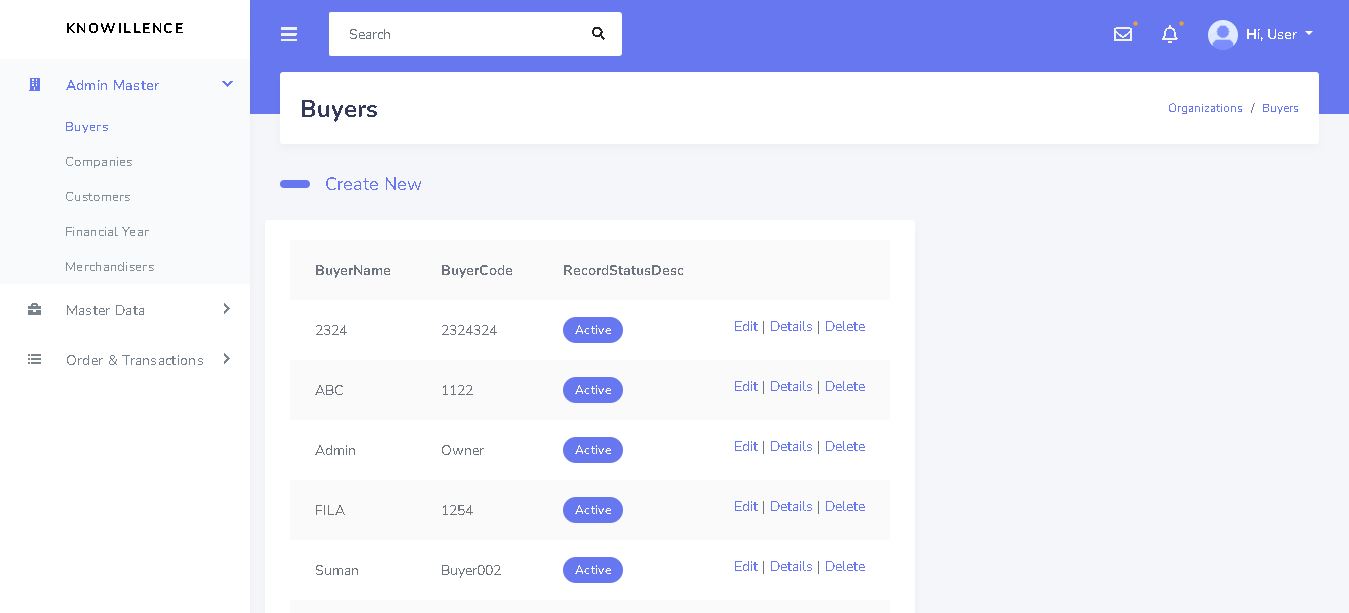The width and height of the screenshot is (1349, 613).
Task: Open the Hi, User dropdown
Action: (1279, 34)
